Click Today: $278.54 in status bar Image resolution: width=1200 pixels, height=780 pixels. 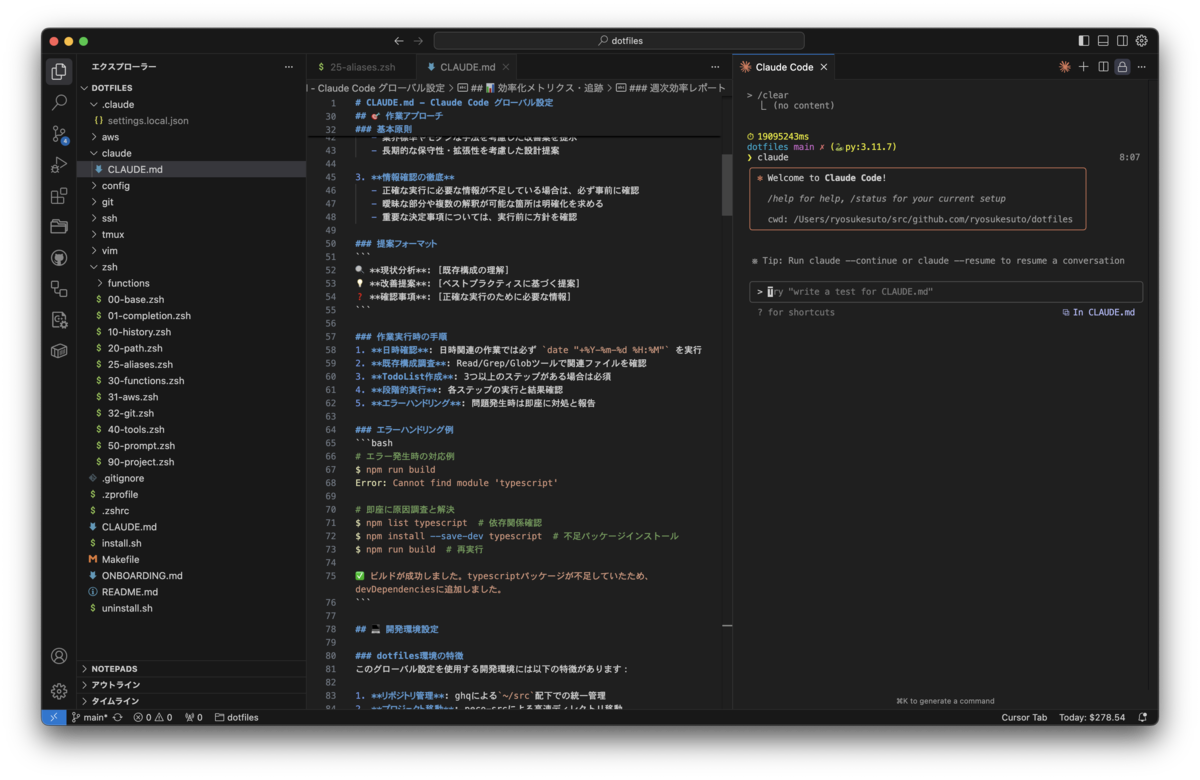tap(1092, 717)
